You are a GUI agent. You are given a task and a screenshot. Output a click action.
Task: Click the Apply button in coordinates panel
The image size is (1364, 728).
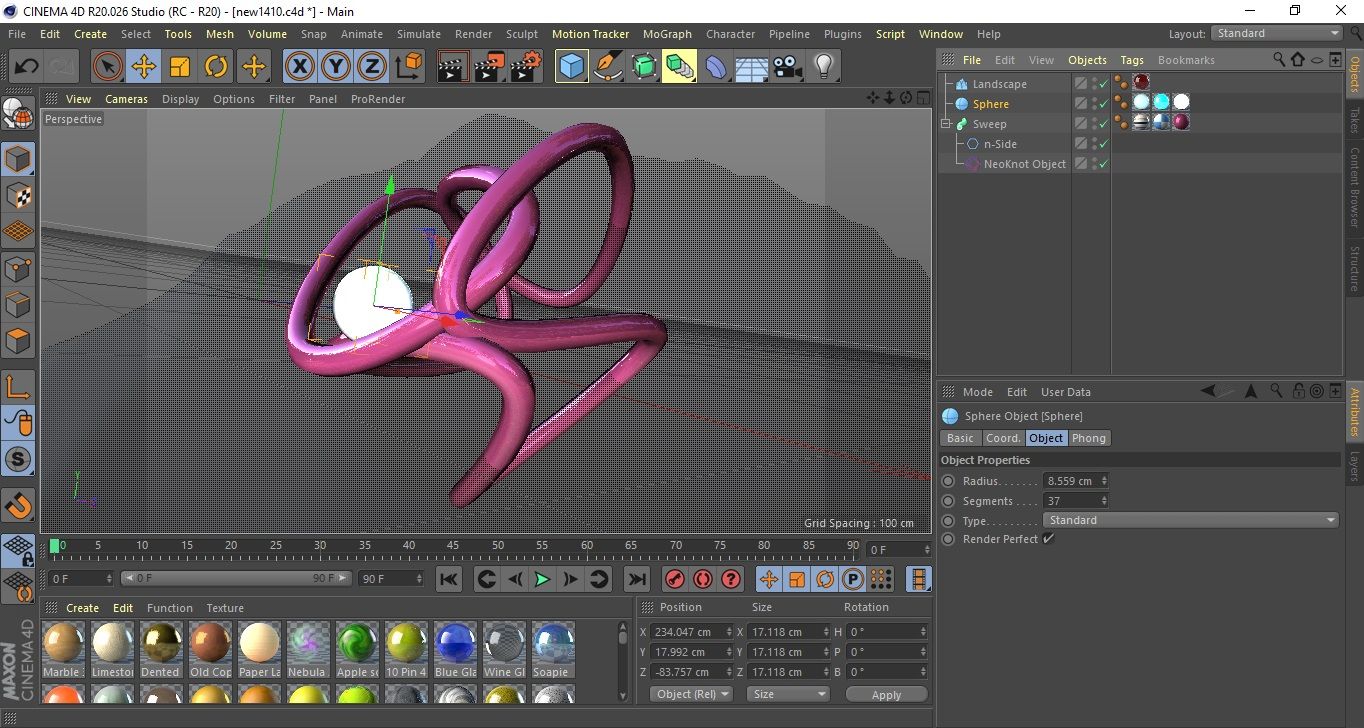click(886, 694)
